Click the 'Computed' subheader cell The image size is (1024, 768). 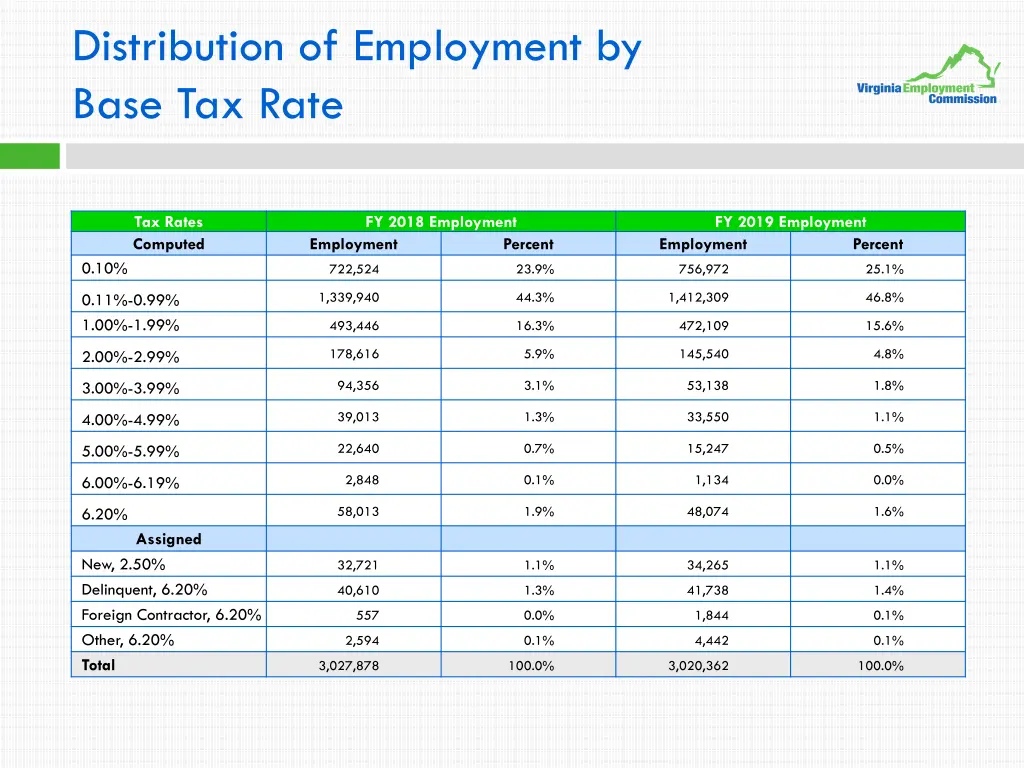168,244
